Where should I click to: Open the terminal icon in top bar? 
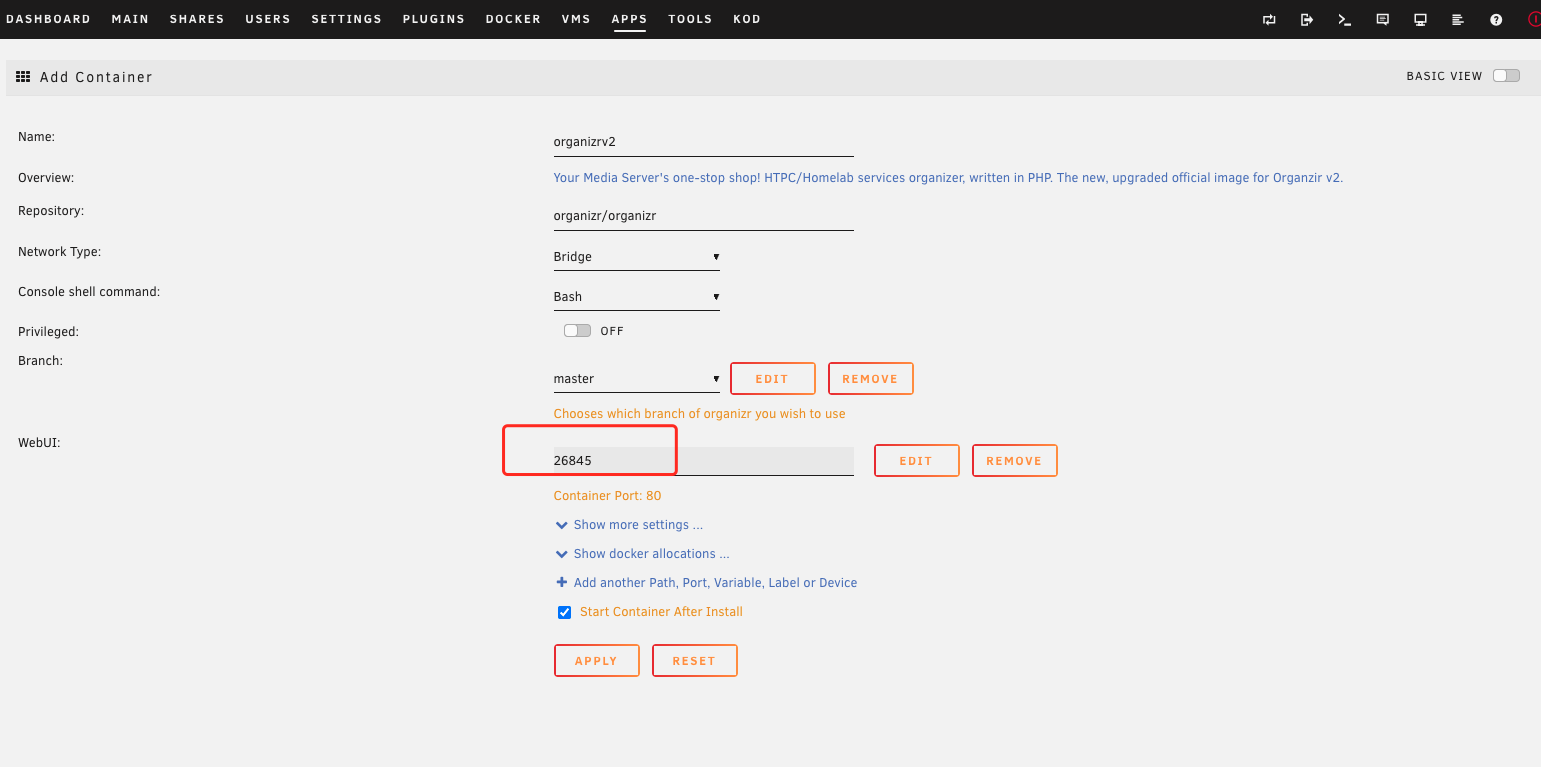coord(1345,19)
